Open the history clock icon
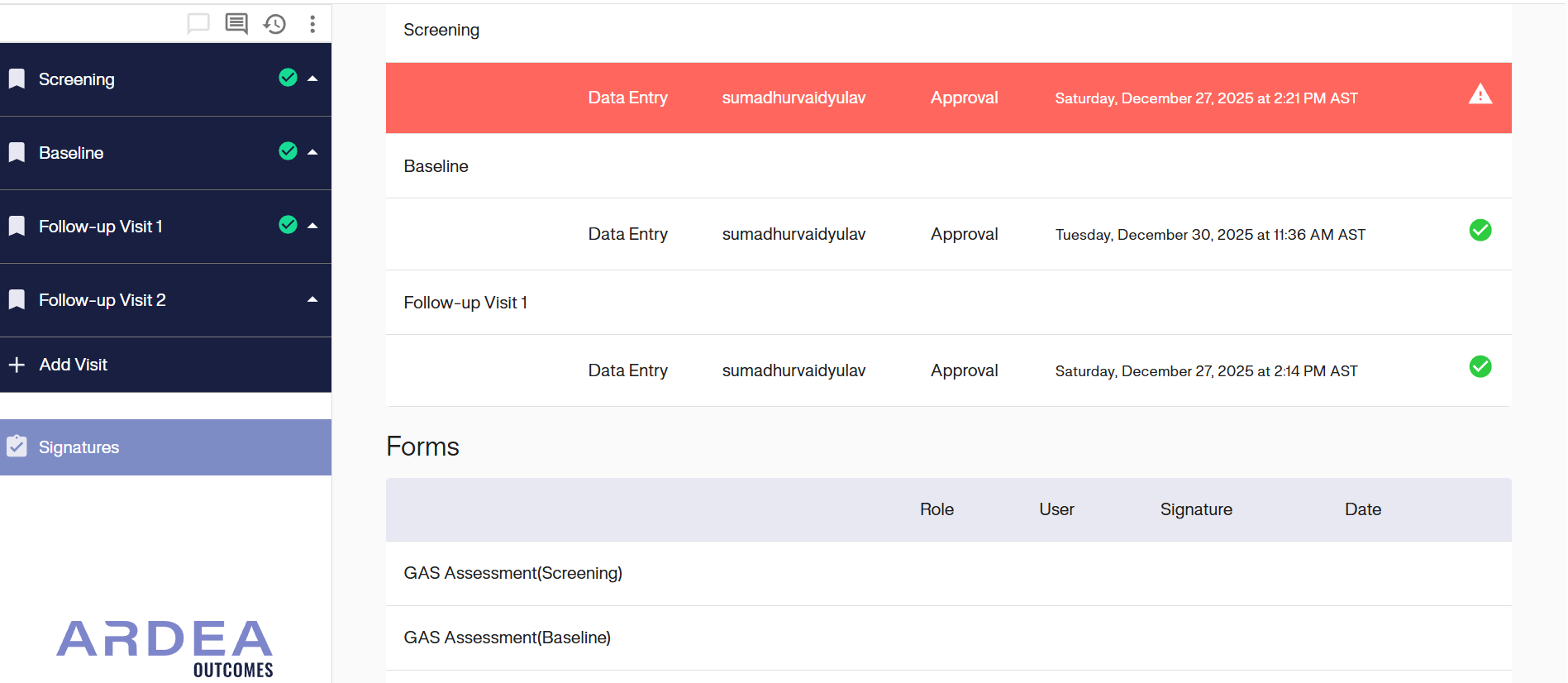 click(x=274, y=24)
